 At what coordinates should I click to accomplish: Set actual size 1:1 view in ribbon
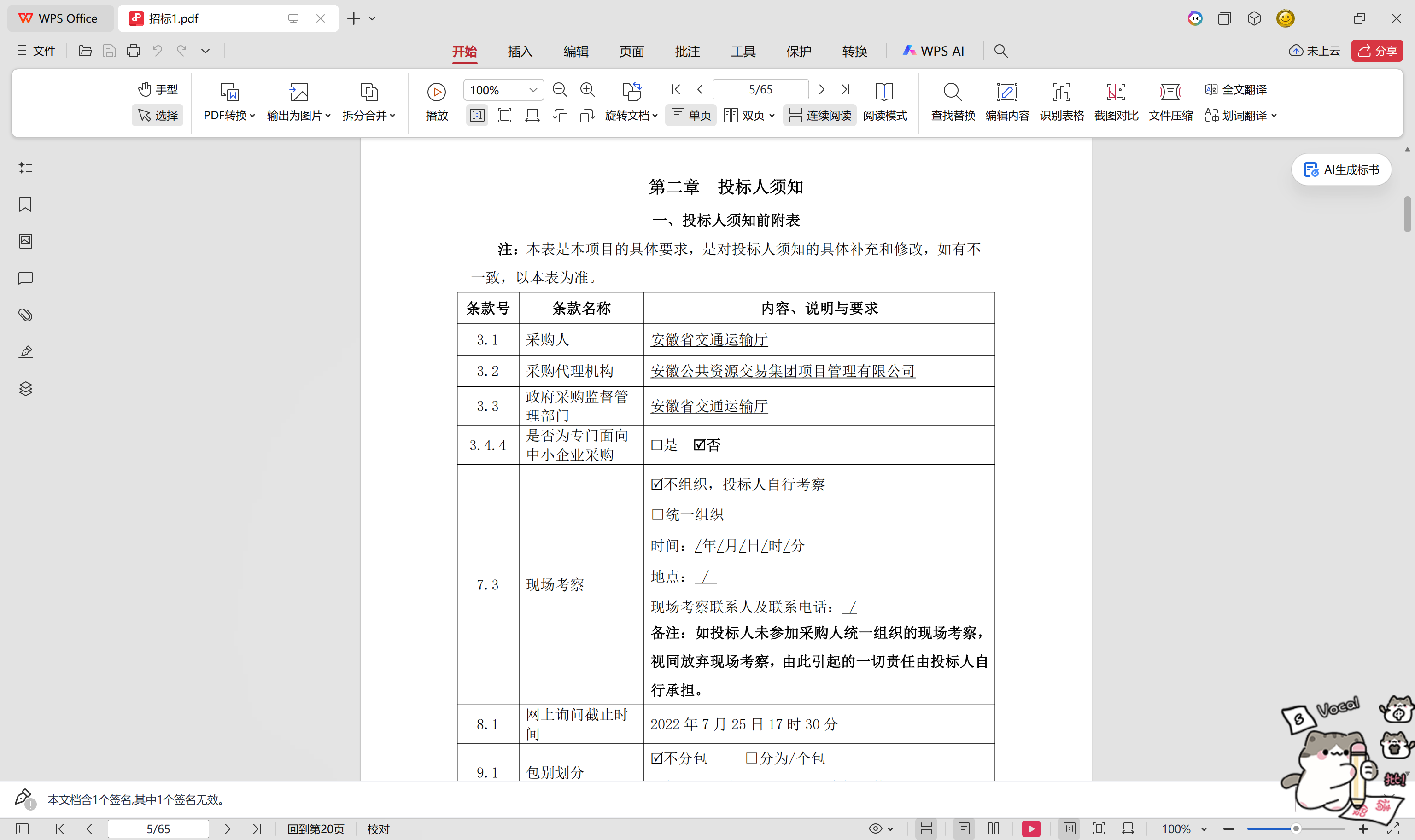click(x=477, y=116)
